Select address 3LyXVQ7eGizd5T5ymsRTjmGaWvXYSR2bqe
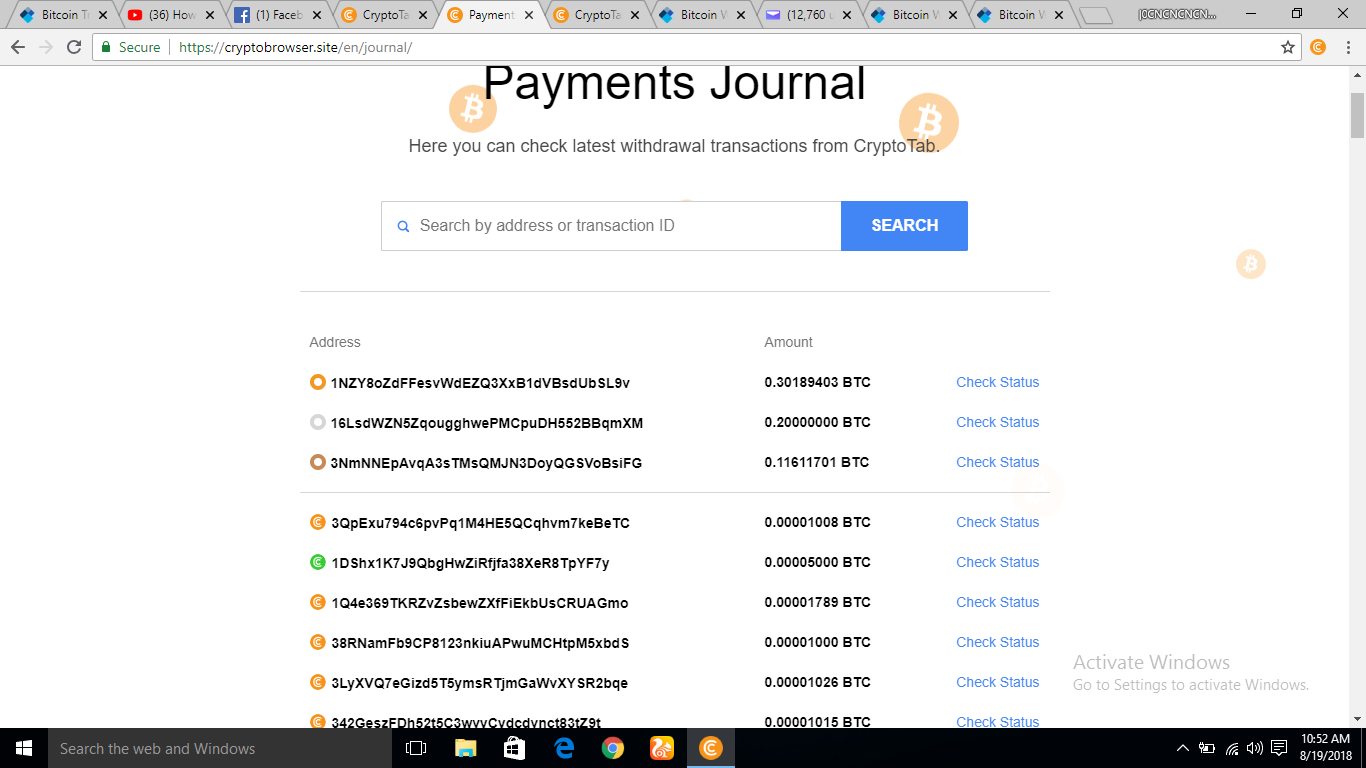This screenshot has width=1366, height=768. [480, 683]
